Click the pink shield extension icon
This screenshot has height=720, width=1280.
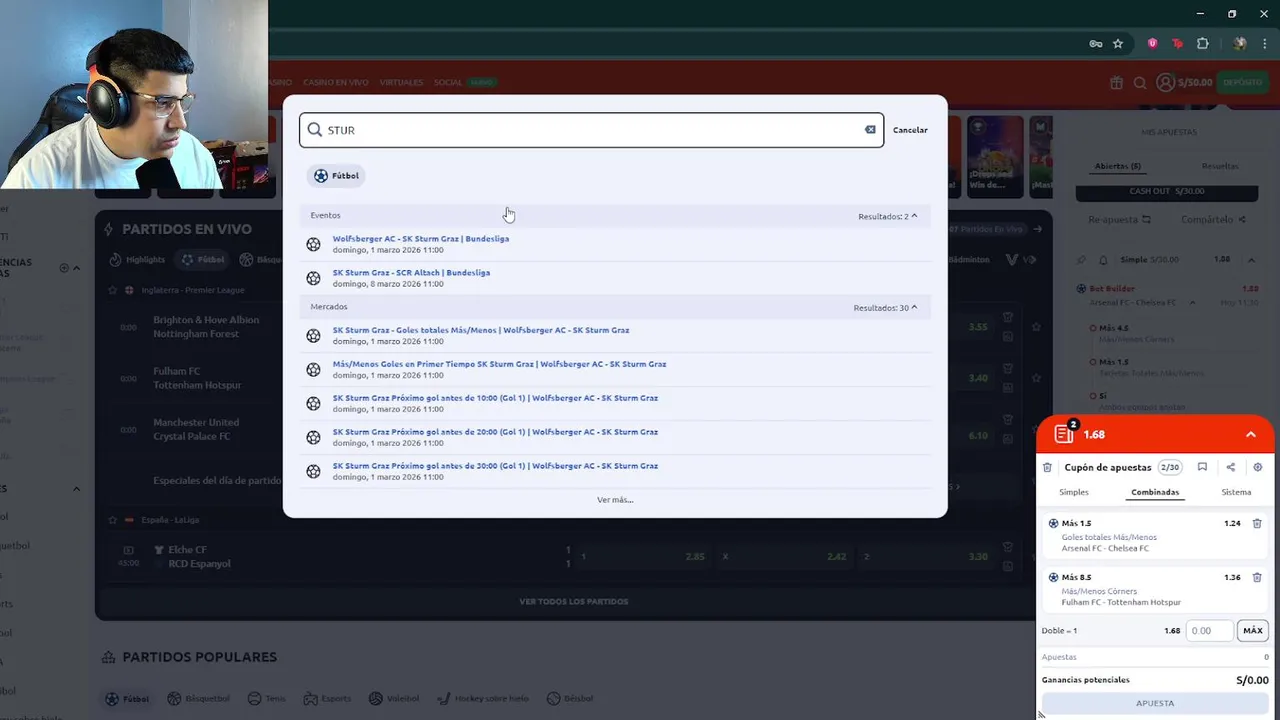[1153, 44]
